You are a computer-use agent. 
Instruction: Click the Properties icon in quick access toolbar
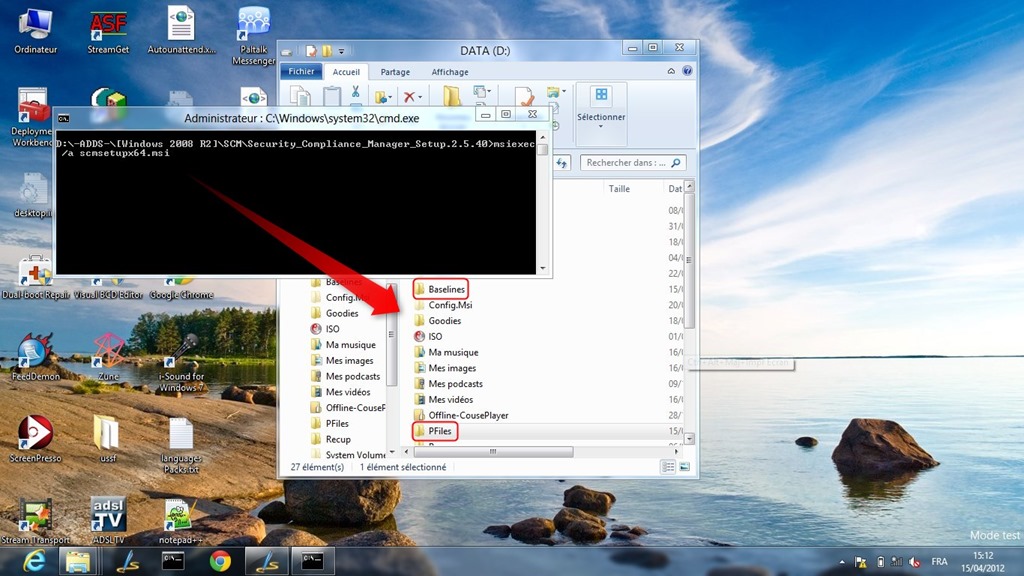coord(312,50)
